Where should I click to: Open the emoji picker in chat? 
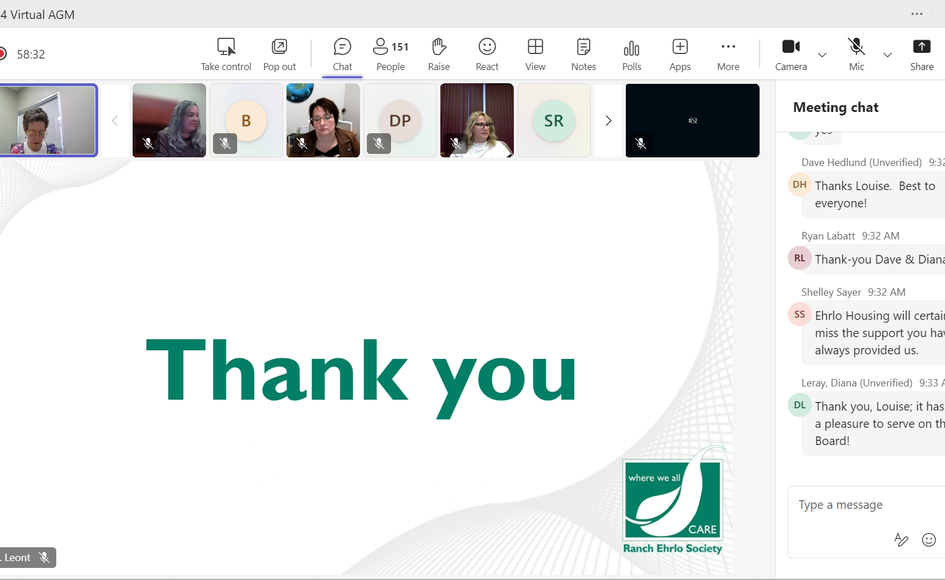928,540
